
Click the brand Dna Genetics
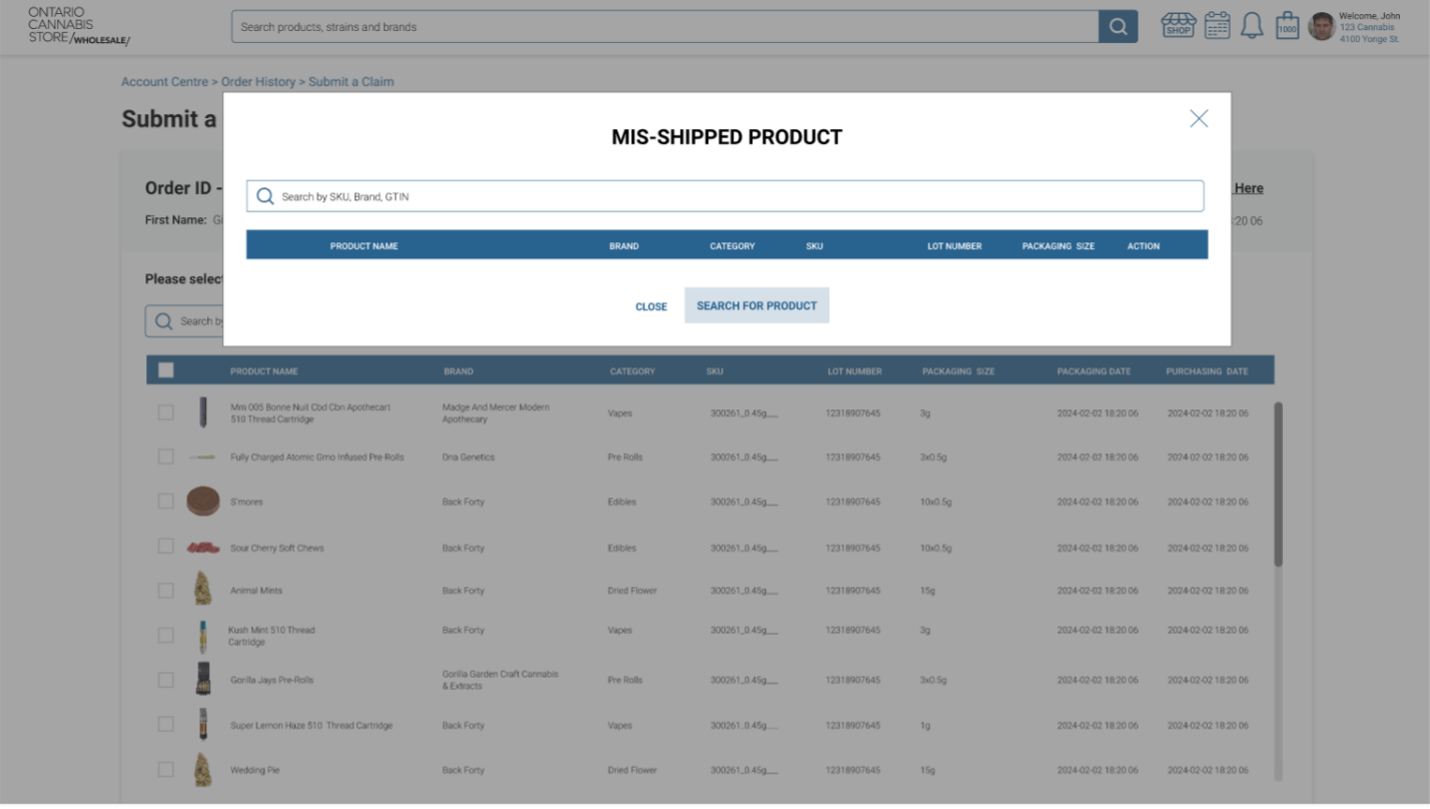pos(468,457)
